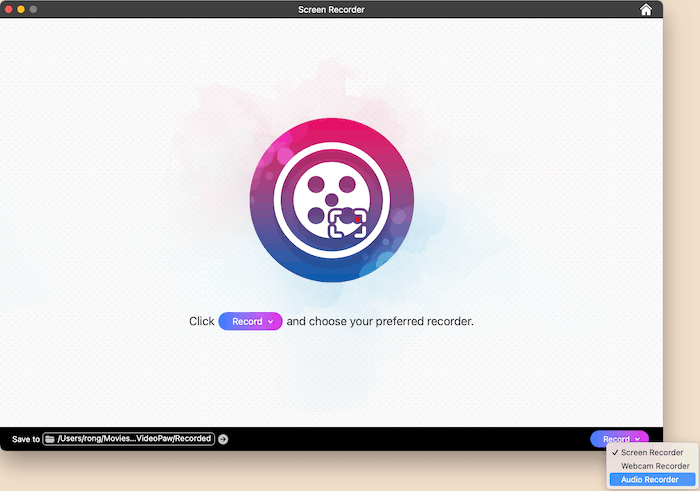Click the capture frame symbol on the logo

point(347,222)
